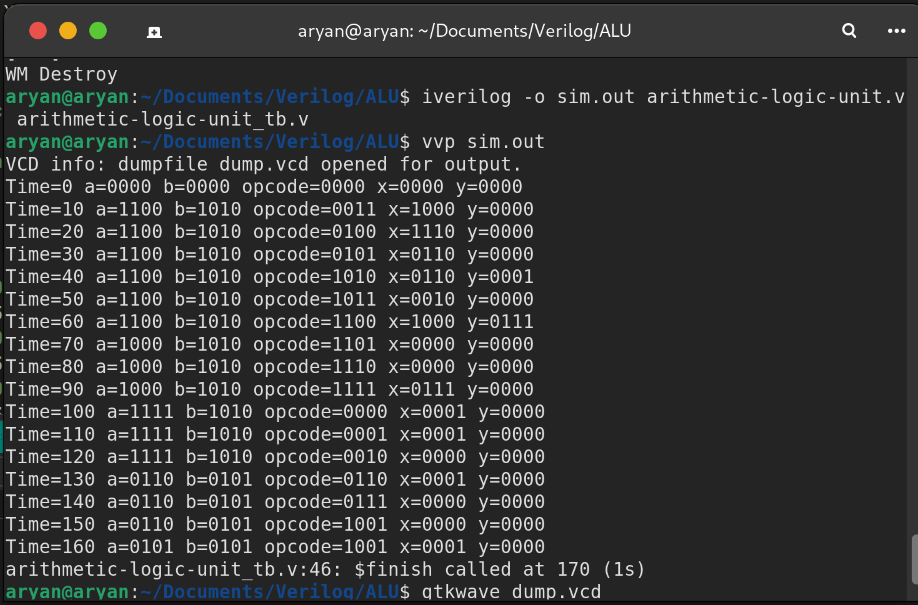Click the Time=160 output row
Screen dimensions: 918x605
(x=275, y=547)
